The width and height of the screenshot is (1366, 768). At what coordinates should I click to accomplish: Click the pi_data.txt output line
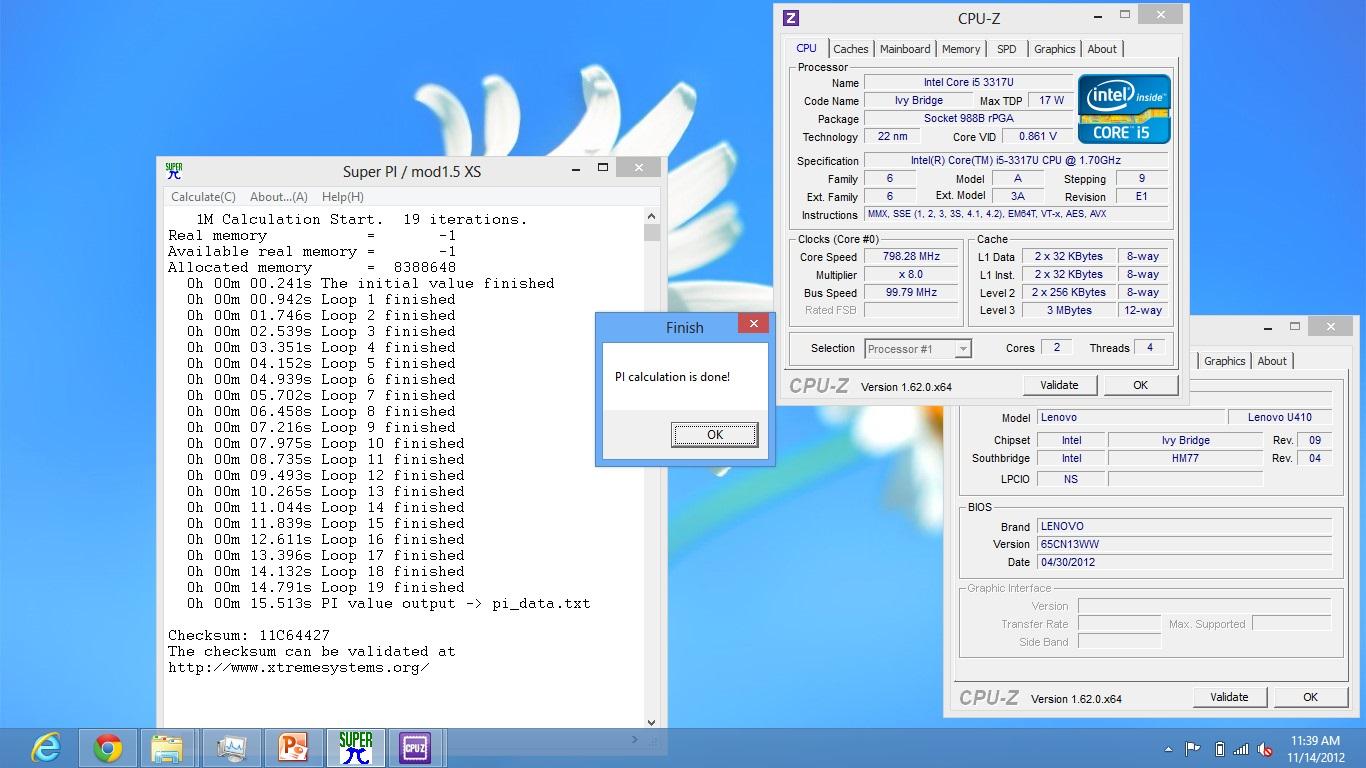(x=389, y=603)
